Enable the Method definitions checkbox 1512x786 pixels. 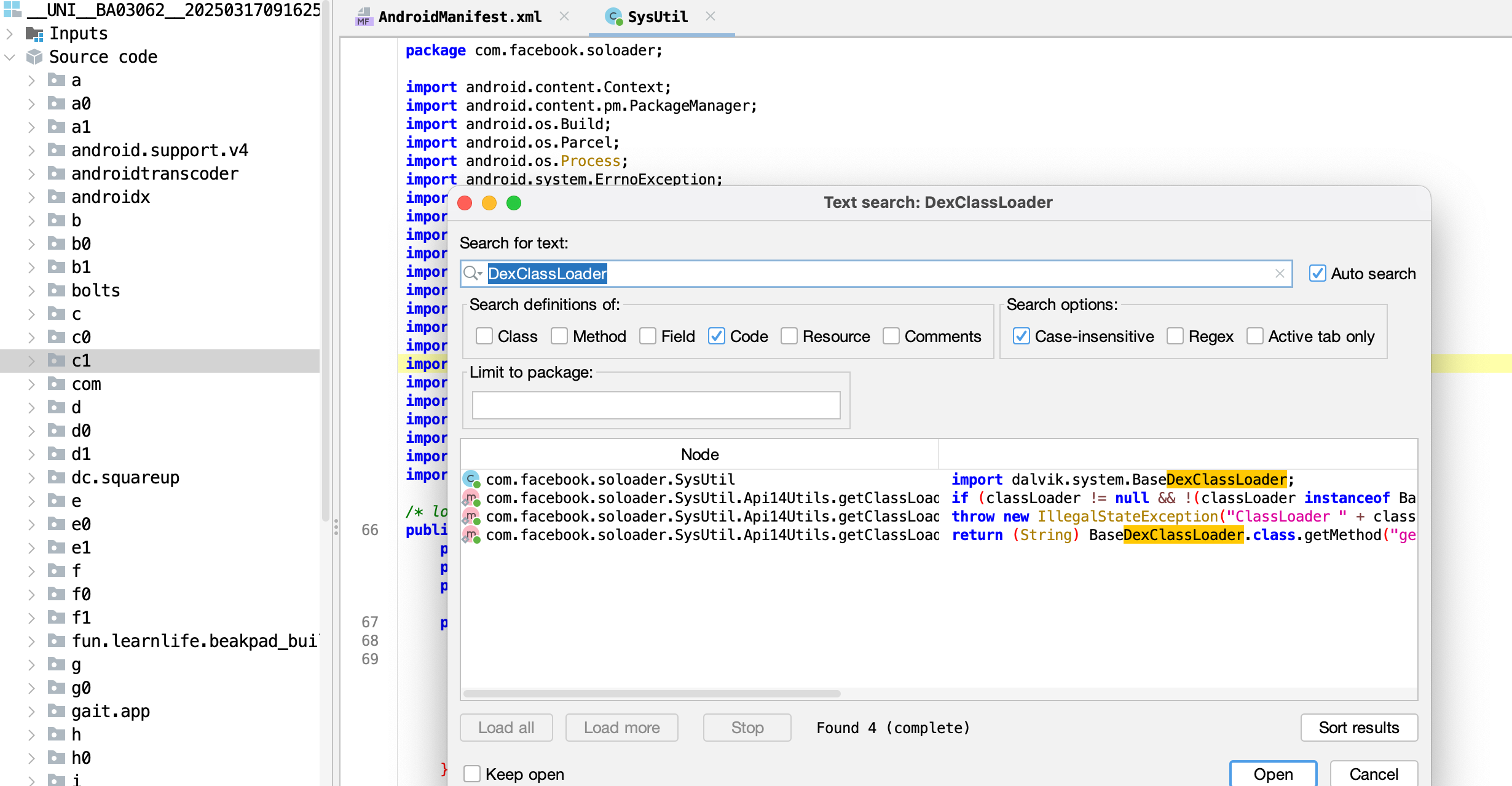(x=559, y=336)
